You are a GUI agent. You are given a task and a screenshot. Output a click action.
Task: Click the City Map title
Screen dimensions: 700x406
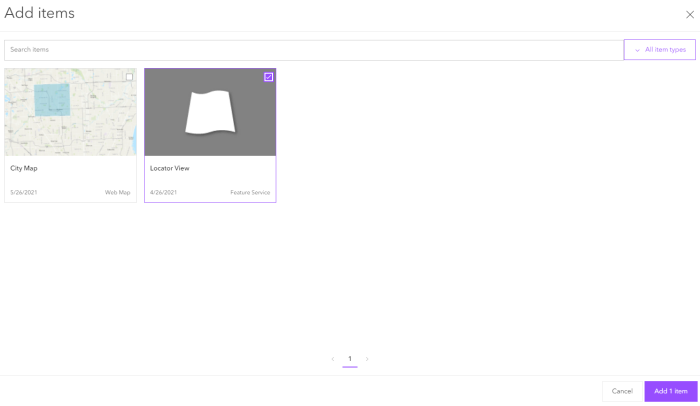pos(24,168)
